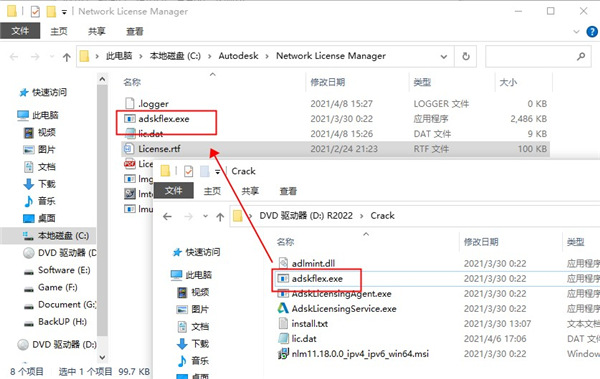Screen dimensions: 600x379
Task: Click the search box in Network License Manager window
Action: click(538, 57)
